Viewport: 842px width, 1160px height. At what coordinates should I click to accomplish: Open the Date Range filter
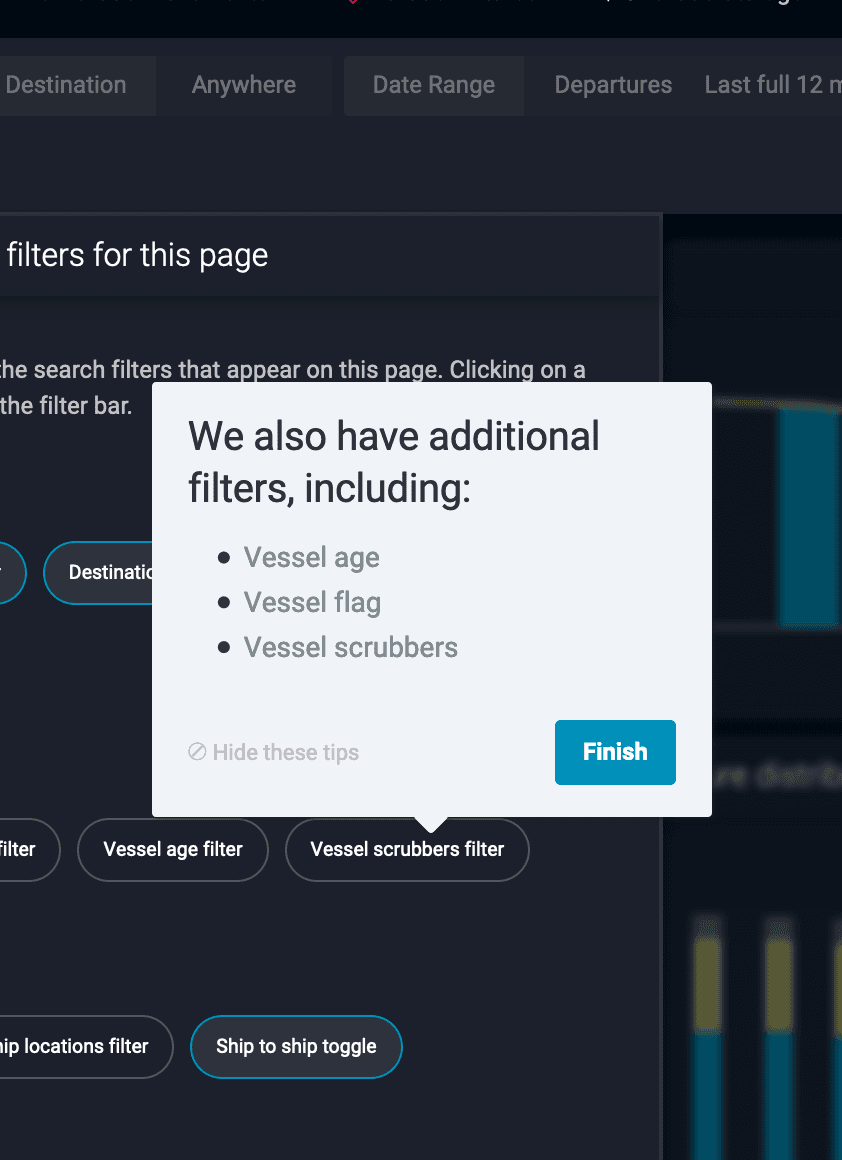(434, 85)
